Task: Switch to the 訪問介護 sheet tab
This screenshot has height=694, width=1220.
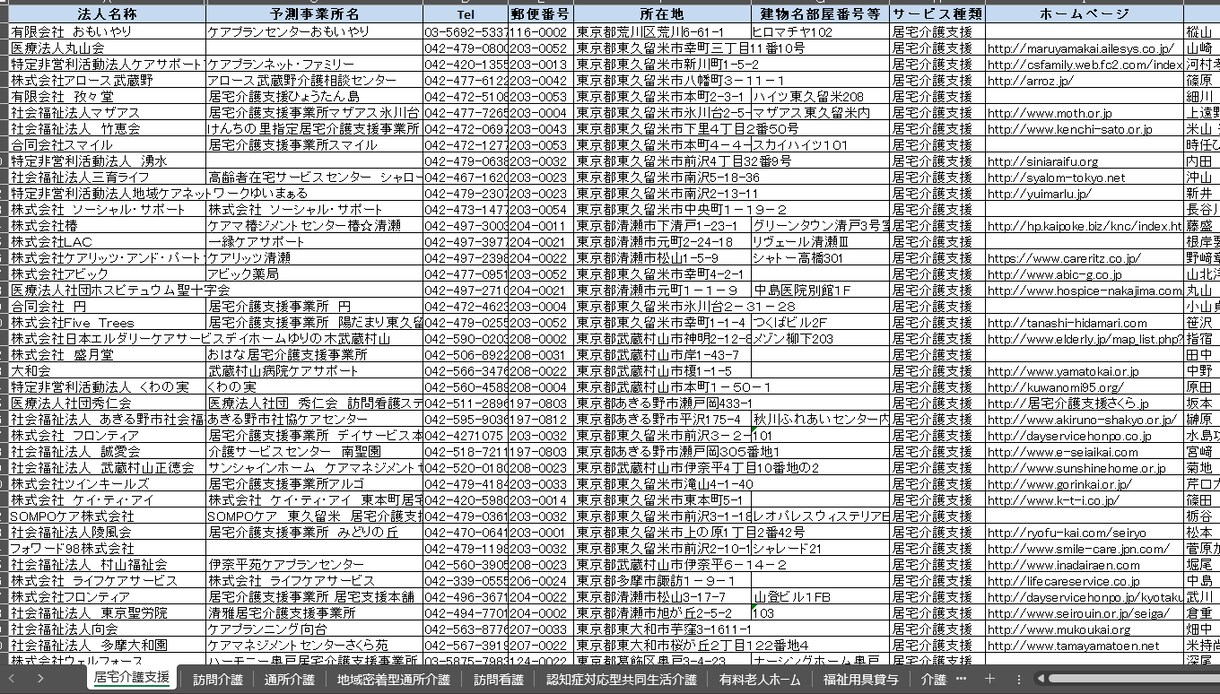Action: coord(218,679)
